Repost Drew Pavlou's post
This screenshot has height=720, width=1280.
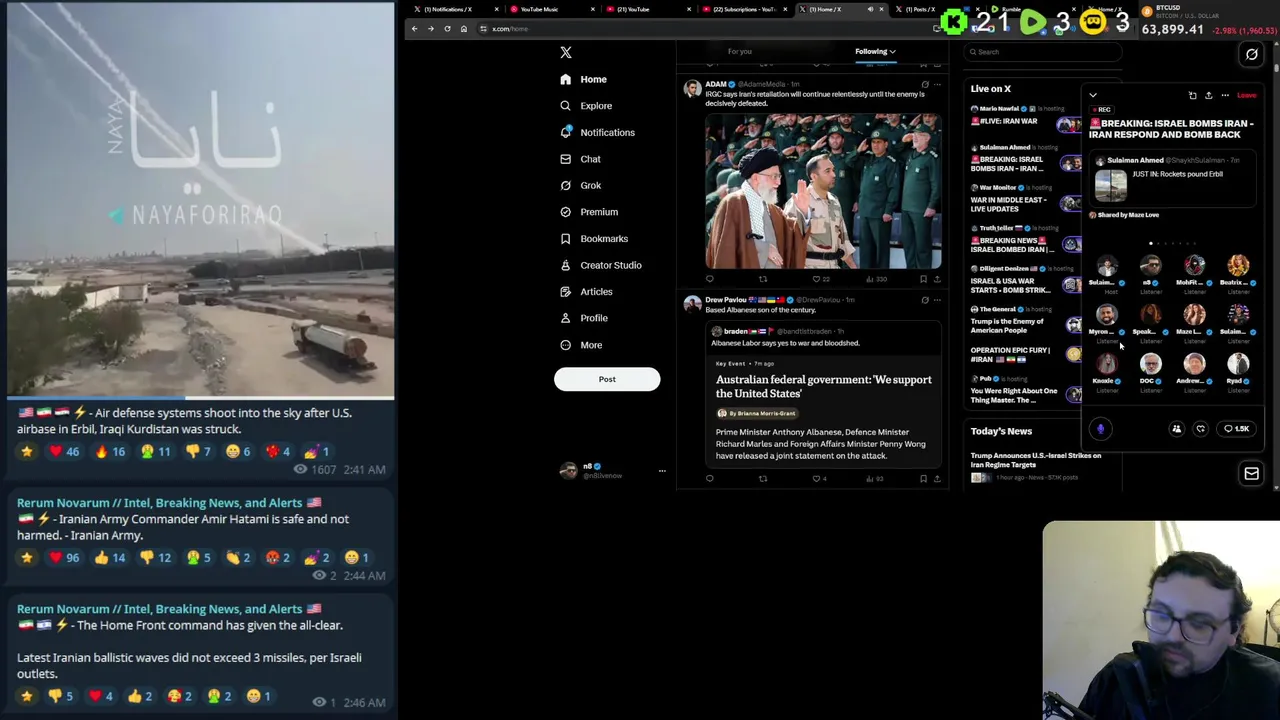[x=763, y=479]
